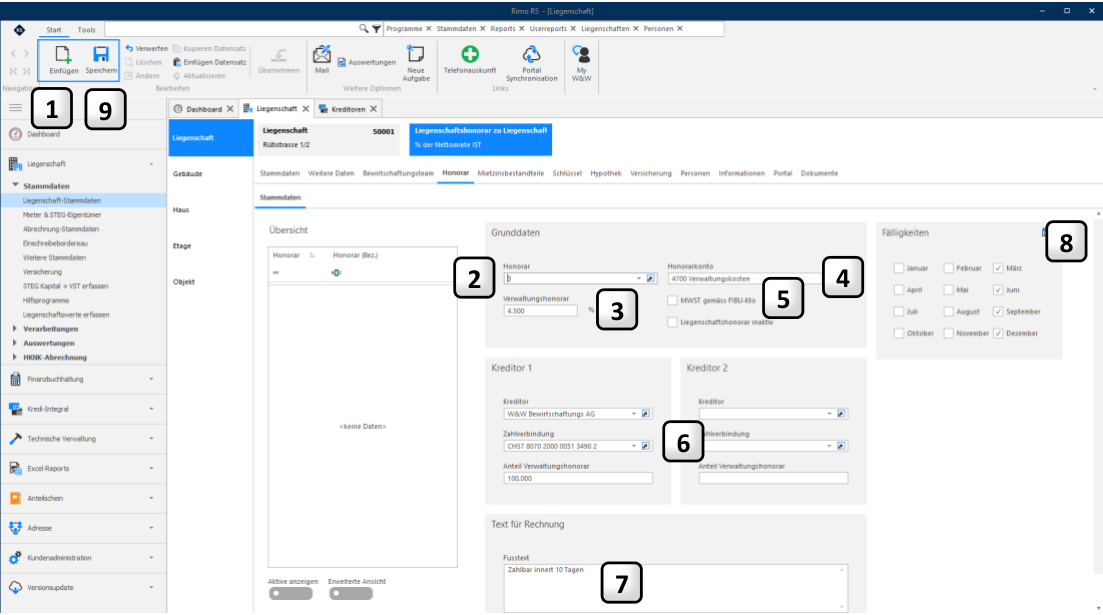This screenshot has height=615, width=1103.
Task: Toggle the hamburger sidebar menu
Action: pos(15,108)
